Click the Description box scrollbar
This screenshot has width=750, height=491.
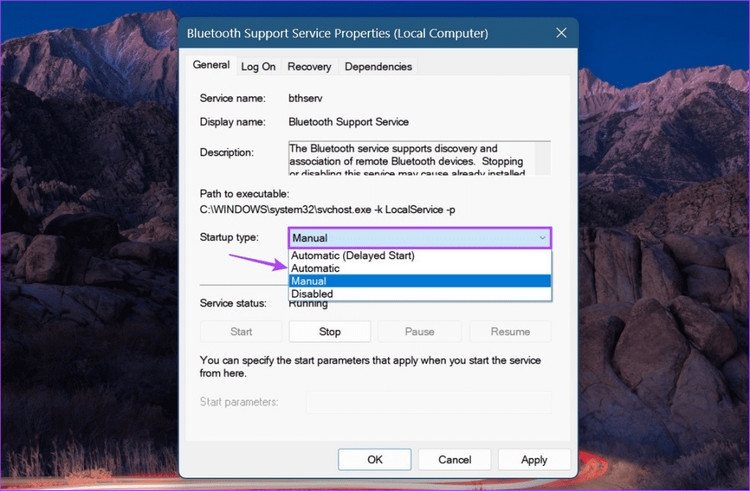(x=543, y=158)
